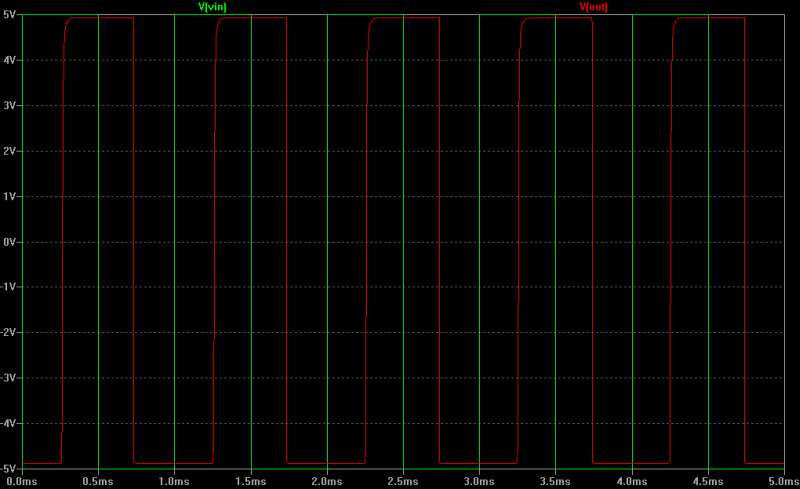Click the -4V vertical axis label
This screenshot has height=489, width=800.
point(8,423)
